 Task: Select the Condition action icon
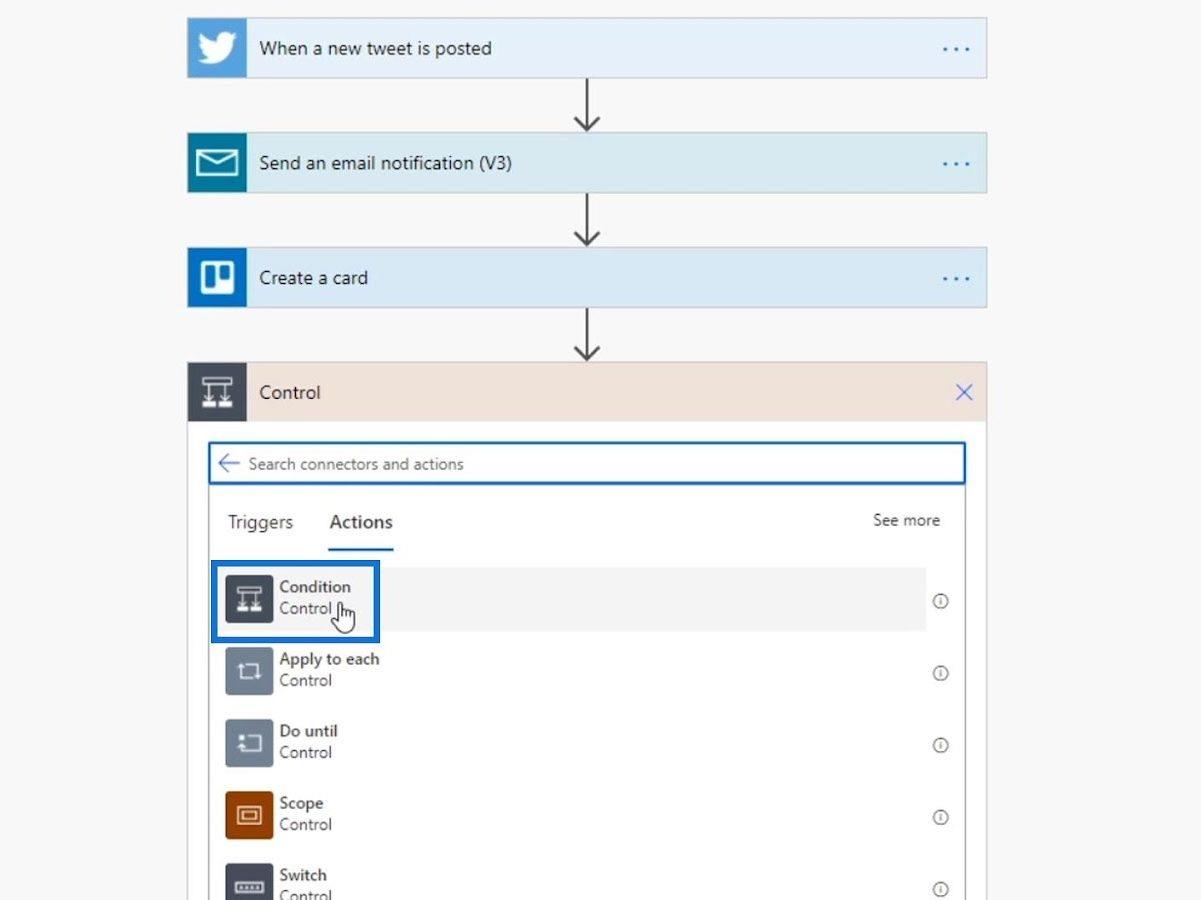pyautogui.click(x=249, y=599)
